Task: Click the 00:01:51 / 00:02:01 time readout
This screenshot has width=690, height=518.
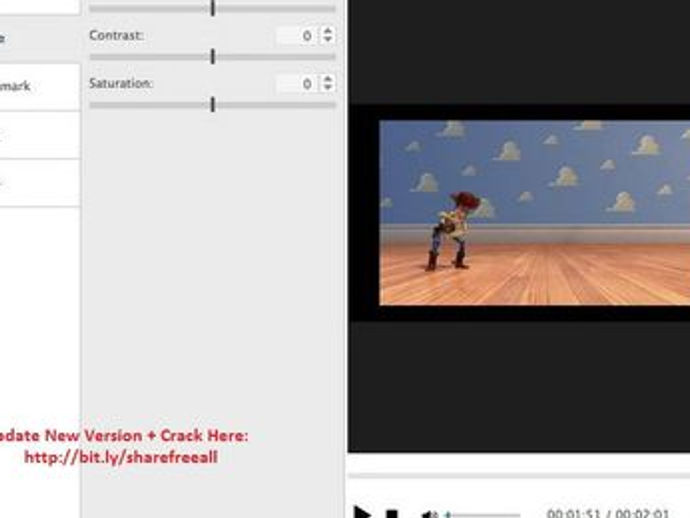Action: (608, 513)
